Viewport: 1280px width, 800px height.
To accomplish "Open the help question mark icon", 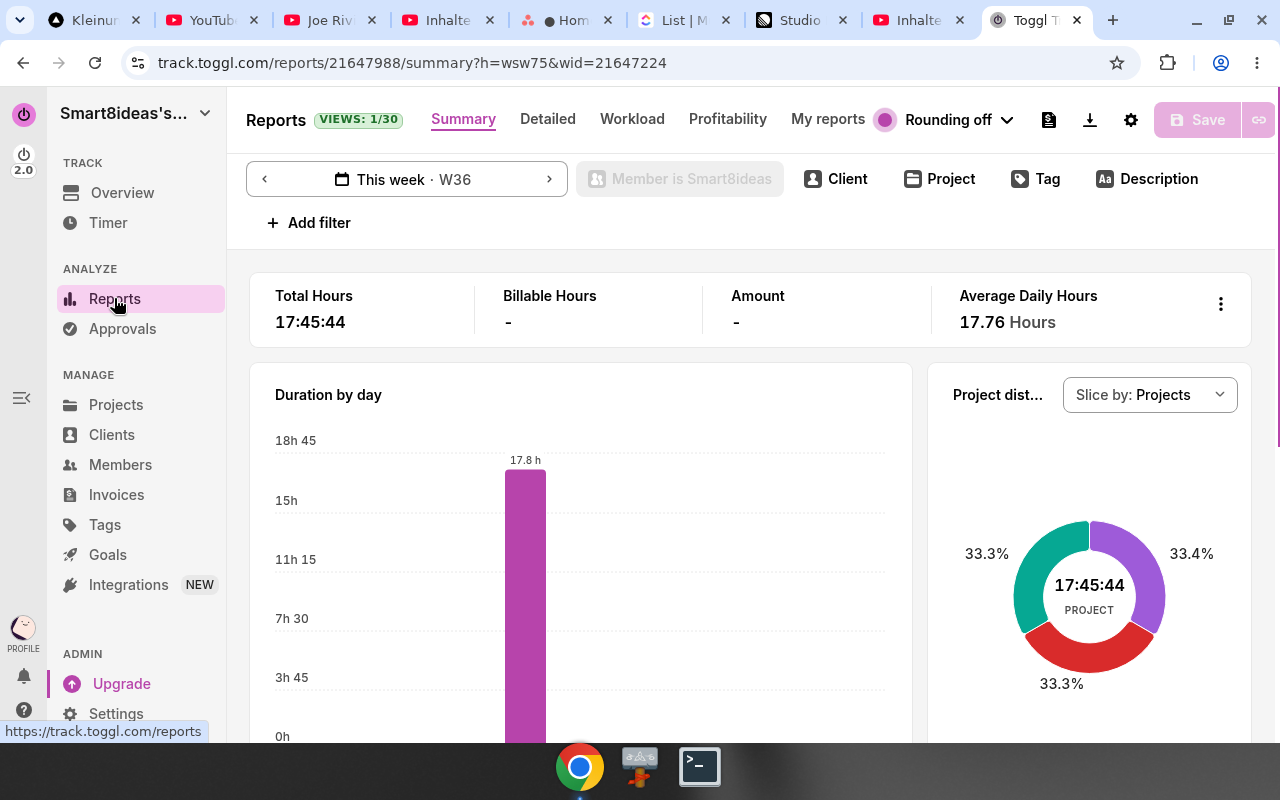I will pos(24,710).
